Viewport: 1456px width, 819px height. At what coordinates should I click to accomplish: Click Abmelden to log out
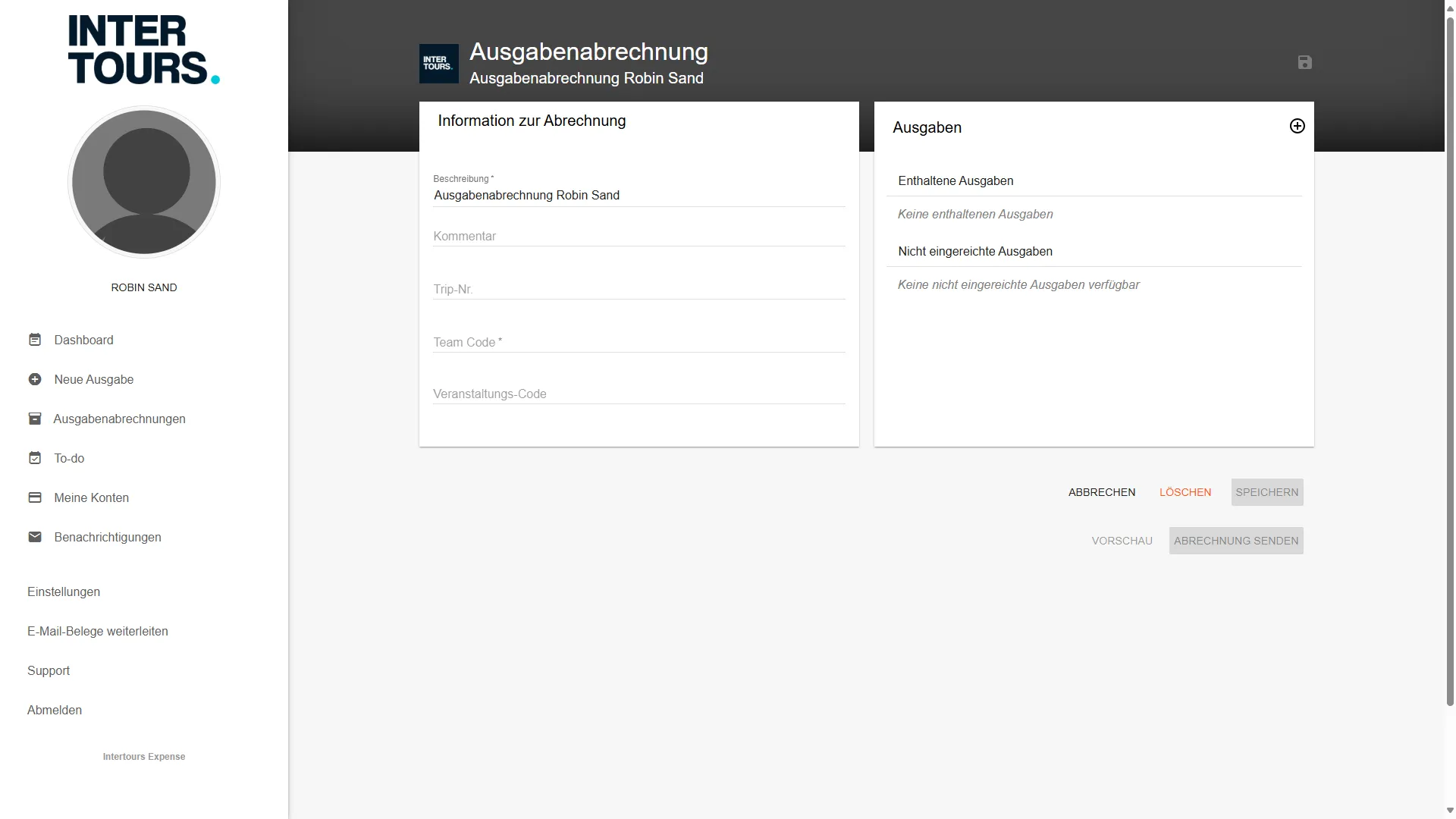pyautogui.click(x=54, y=710)
